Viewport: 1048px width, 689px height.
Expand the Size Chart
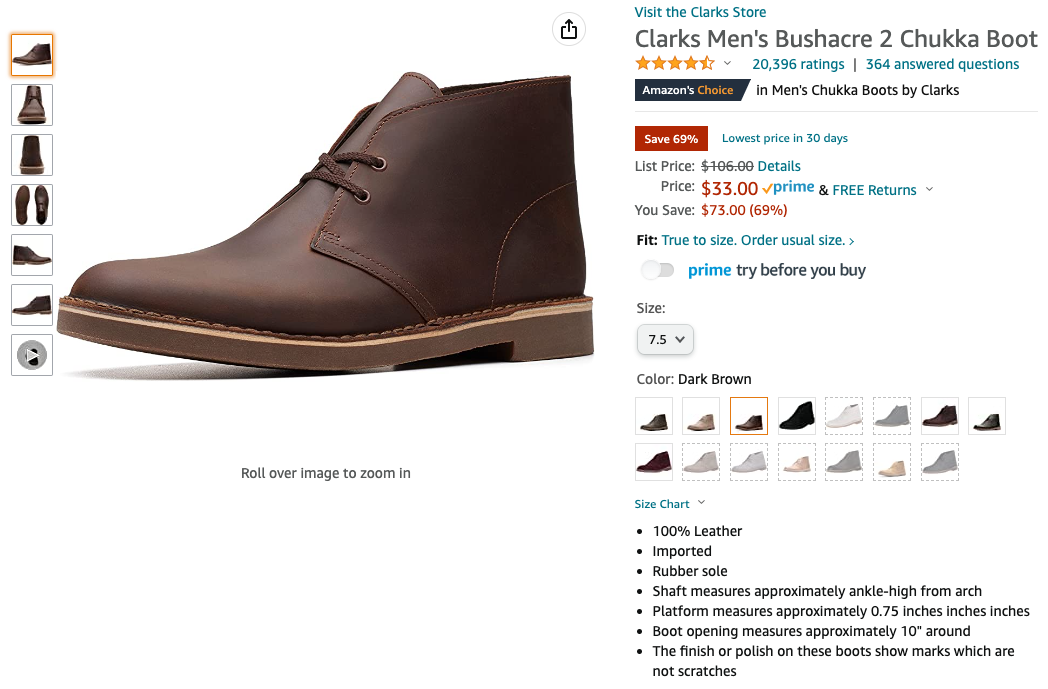[669, 504]
